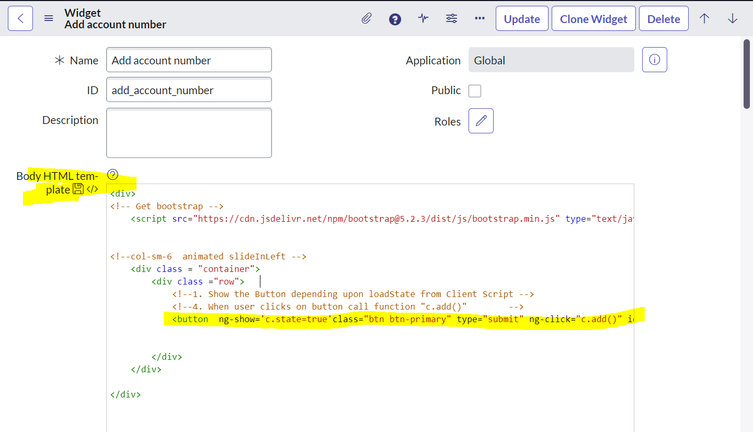Open help with the question mark icon
This screenshot has height=432, width=753.
point(395,19)
